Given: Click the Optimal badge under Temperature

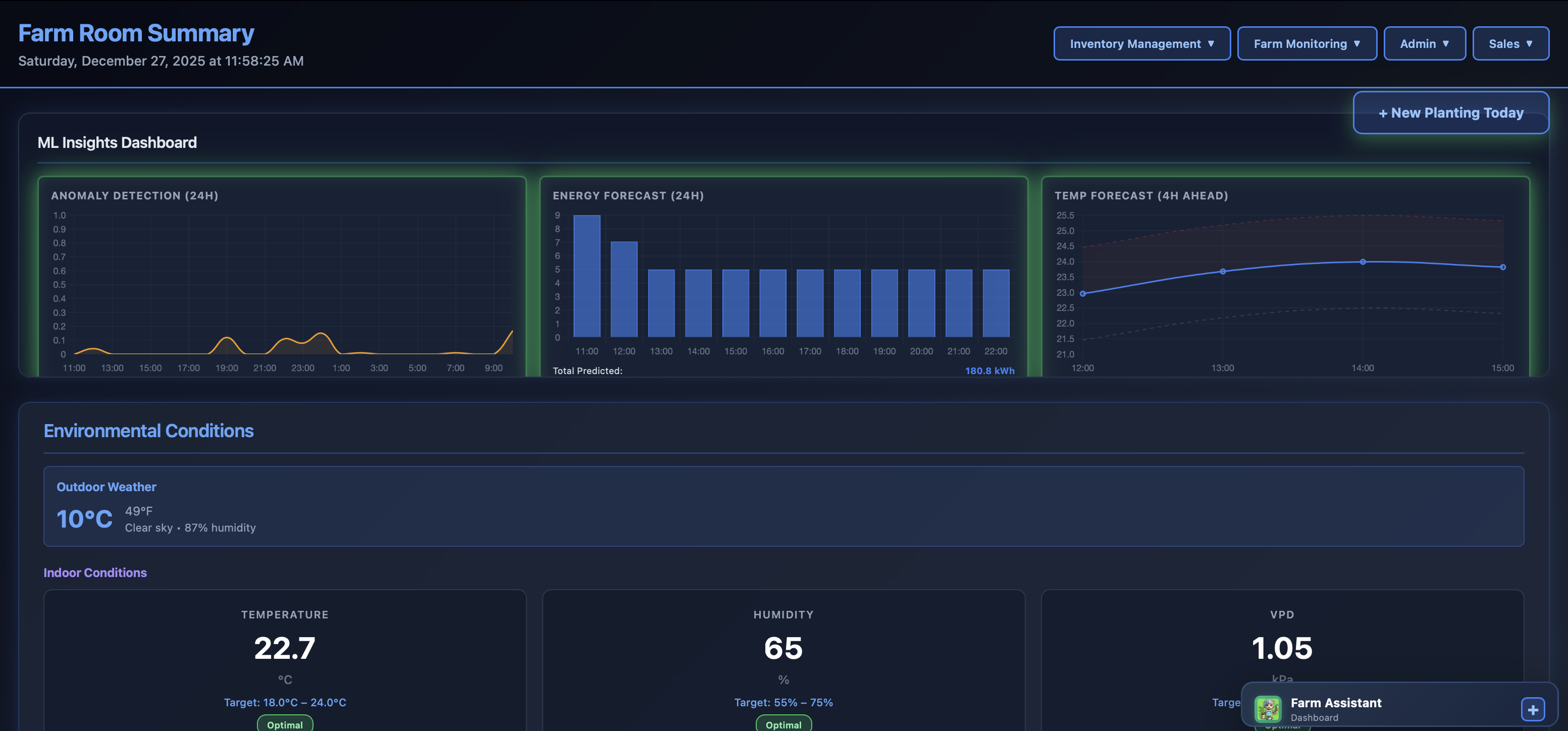Looking at the screenshot, I should (x=284, y=724).
